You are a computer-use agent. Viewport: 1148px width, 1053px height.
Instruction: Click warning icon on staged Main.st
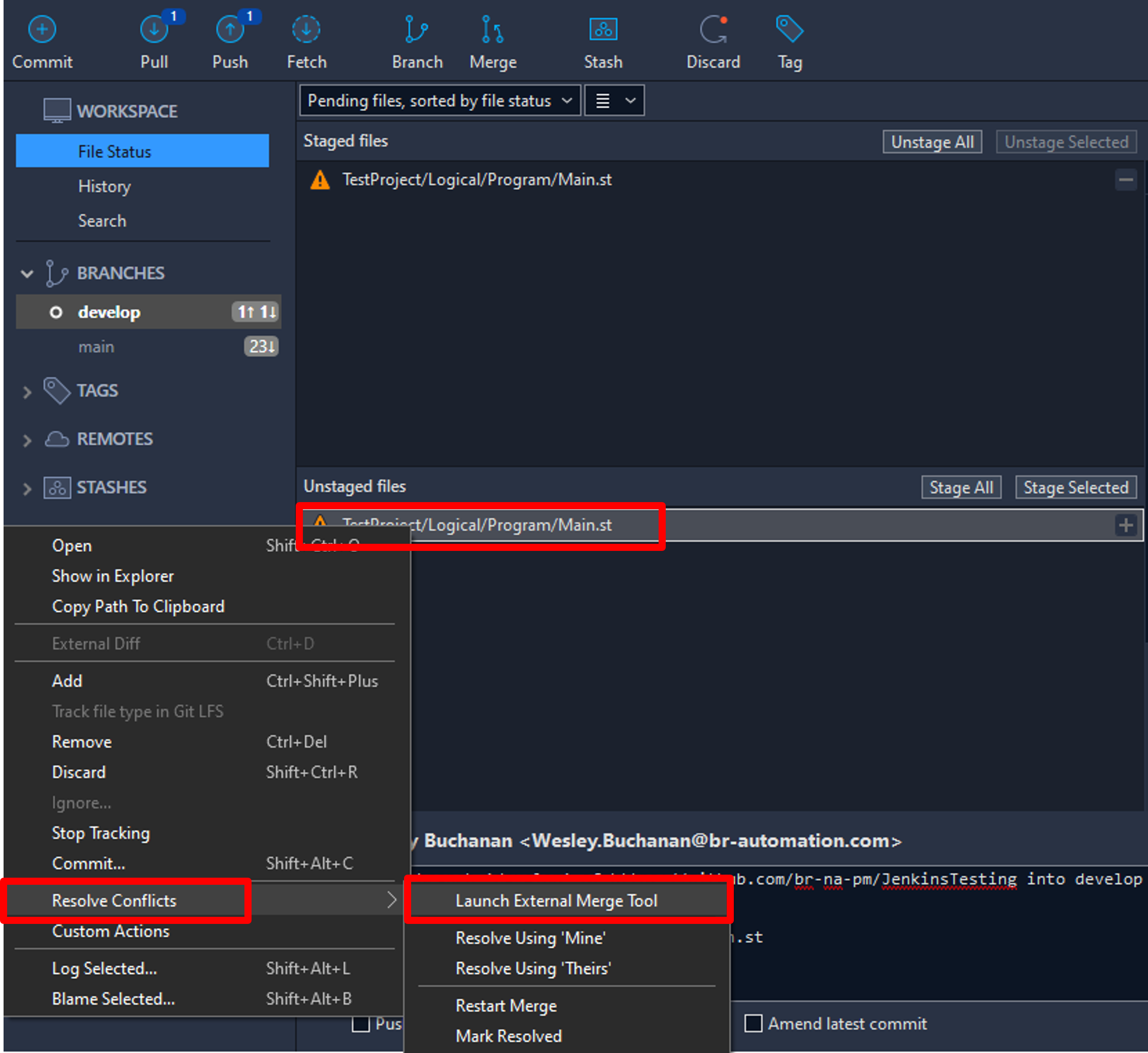click(x=320, y=180)
